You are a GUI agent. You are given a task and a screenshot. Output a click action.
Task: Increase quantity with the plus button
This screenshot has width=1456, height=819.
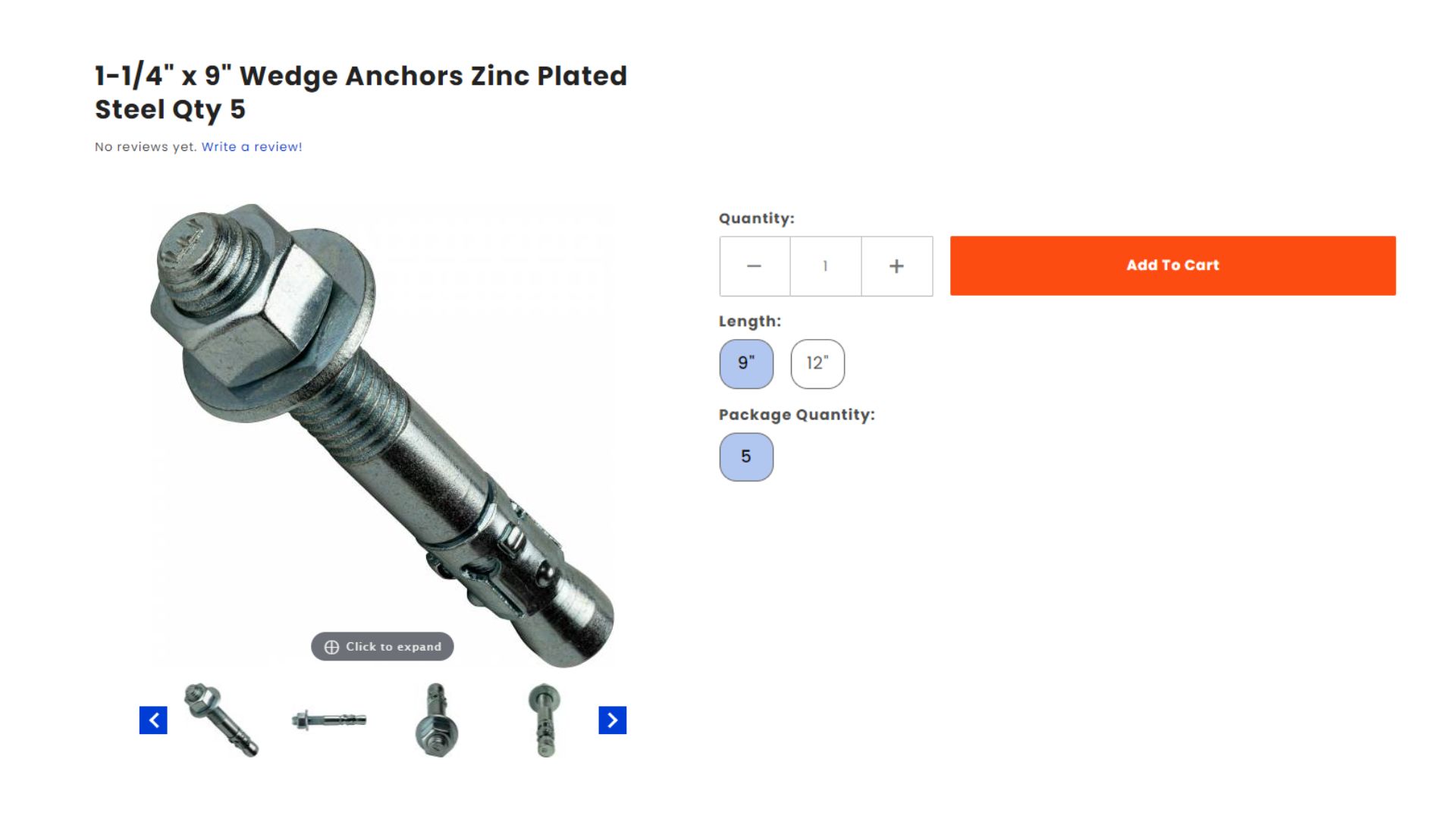[896, 266]
